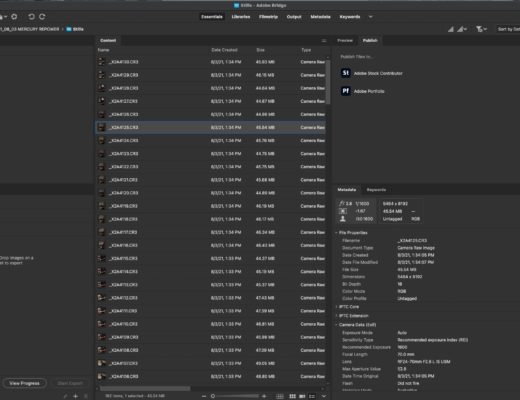Viewport: 520px width, 400px height.
Task: Rotate selection 90° clockwise
Action: coord(42,17)
